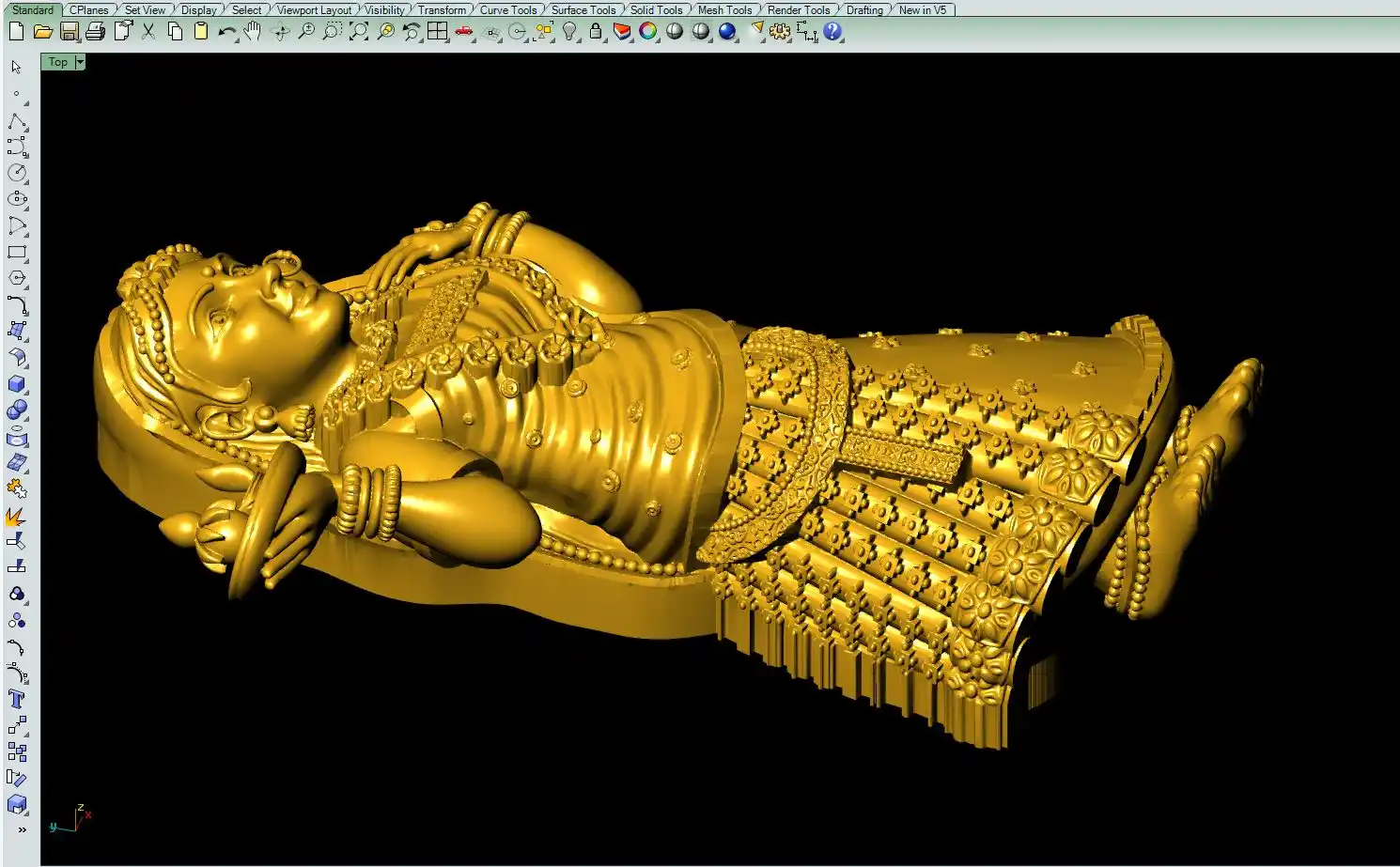Open the Render Tools tab
This screenshot has height=867, width=1400.
pyautogui.click(x=798, y=9)
